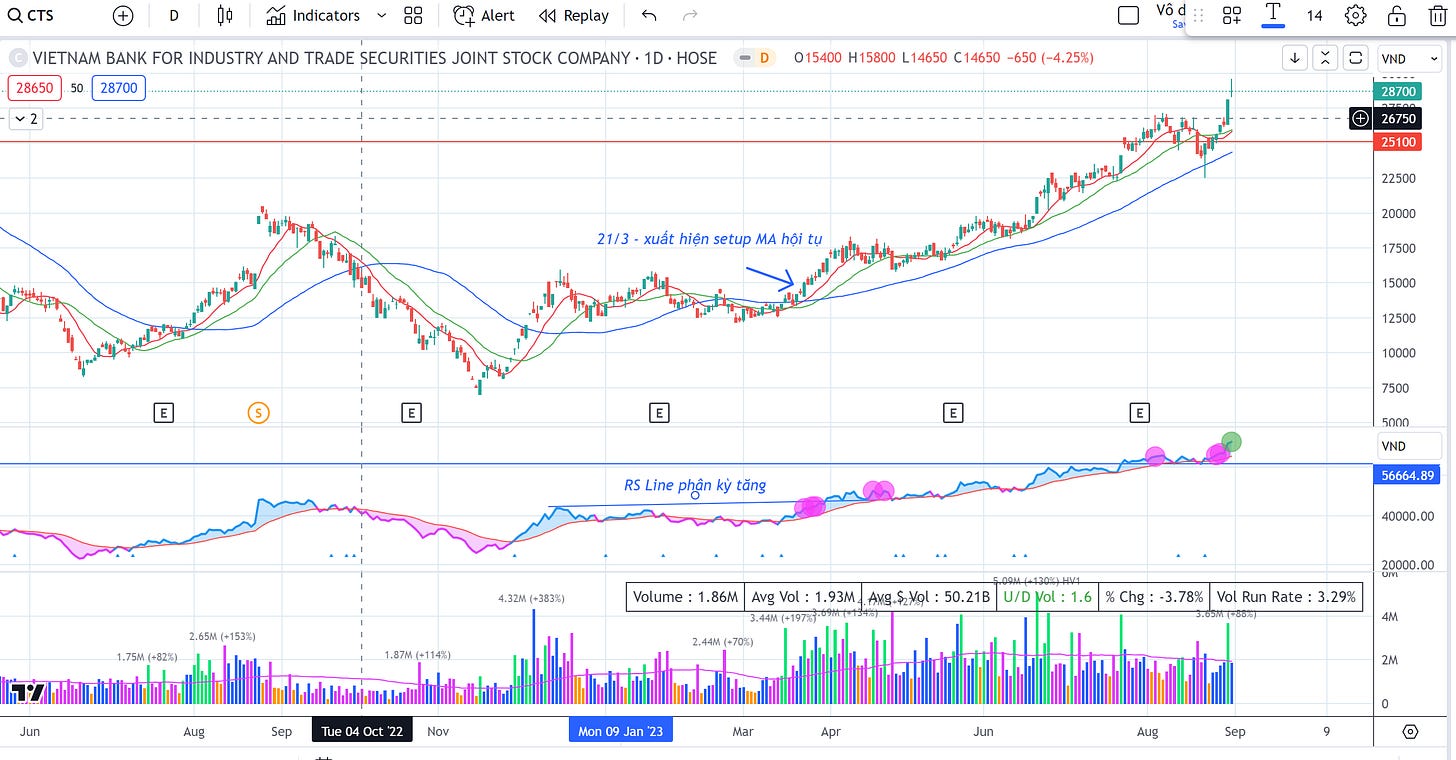Expand the favorite indicators chevron
Screen dimensions: 1456x760
pos(381,15)
